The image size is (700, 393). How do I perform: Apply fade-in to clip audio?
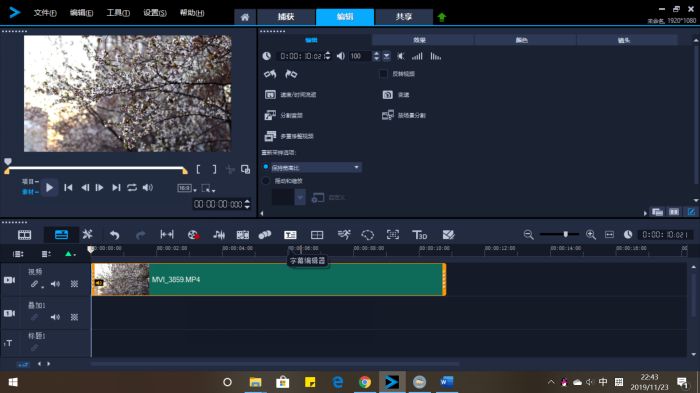[417, 56]
